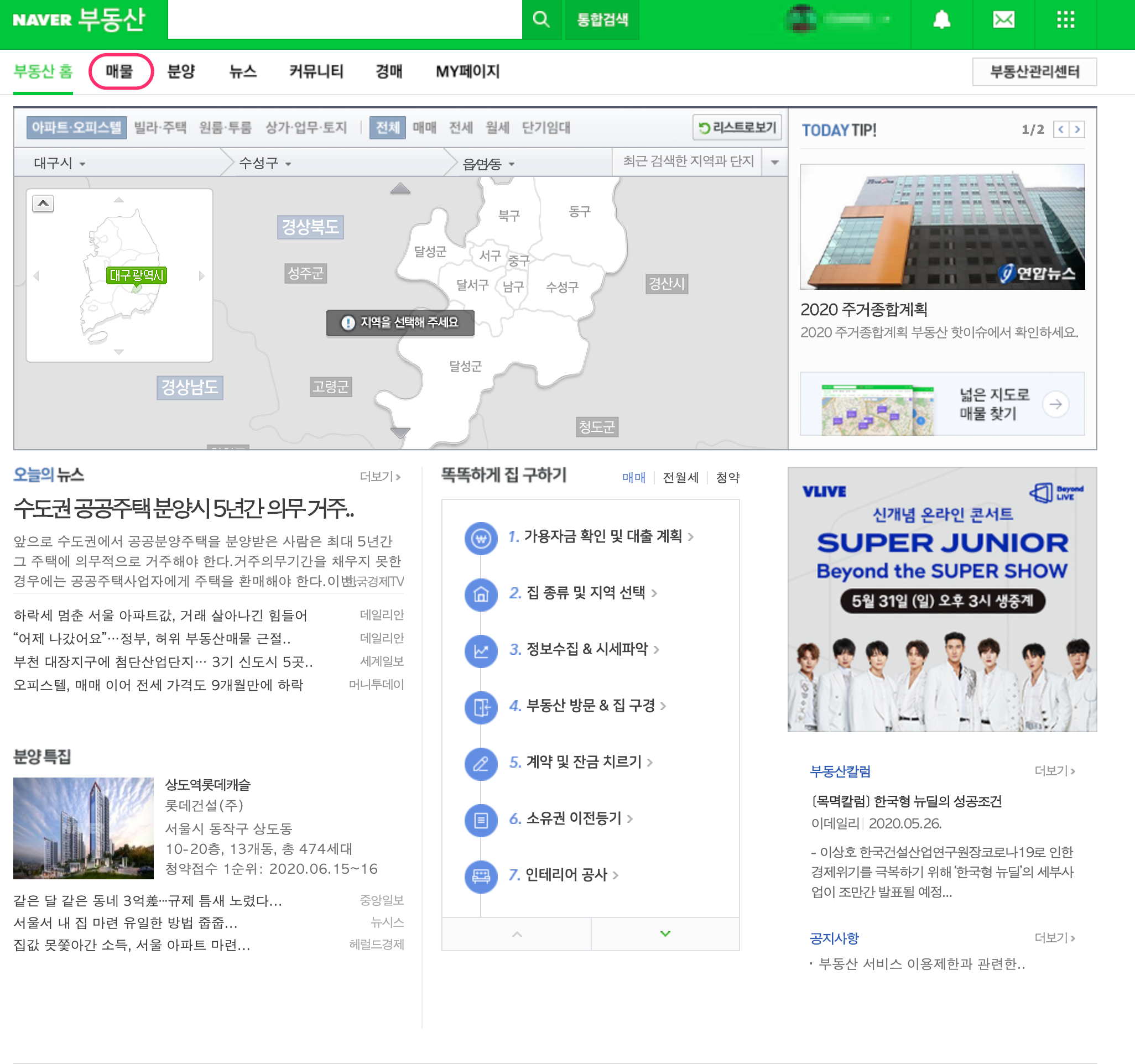This screenshot has height=1064, width=1135.
Task: Open the 매물 menu tab
Action: (x=119, y=71)
